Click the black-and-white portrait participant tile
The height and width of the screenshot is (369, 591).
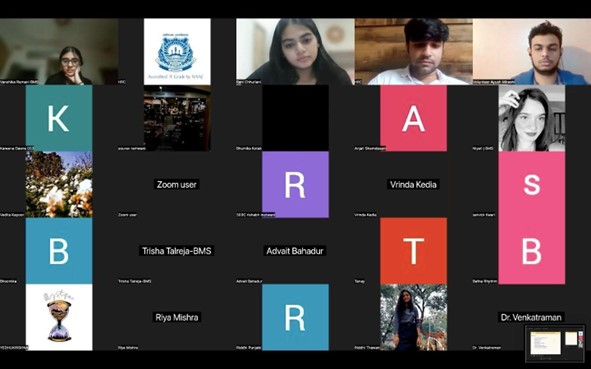[532, 118]
